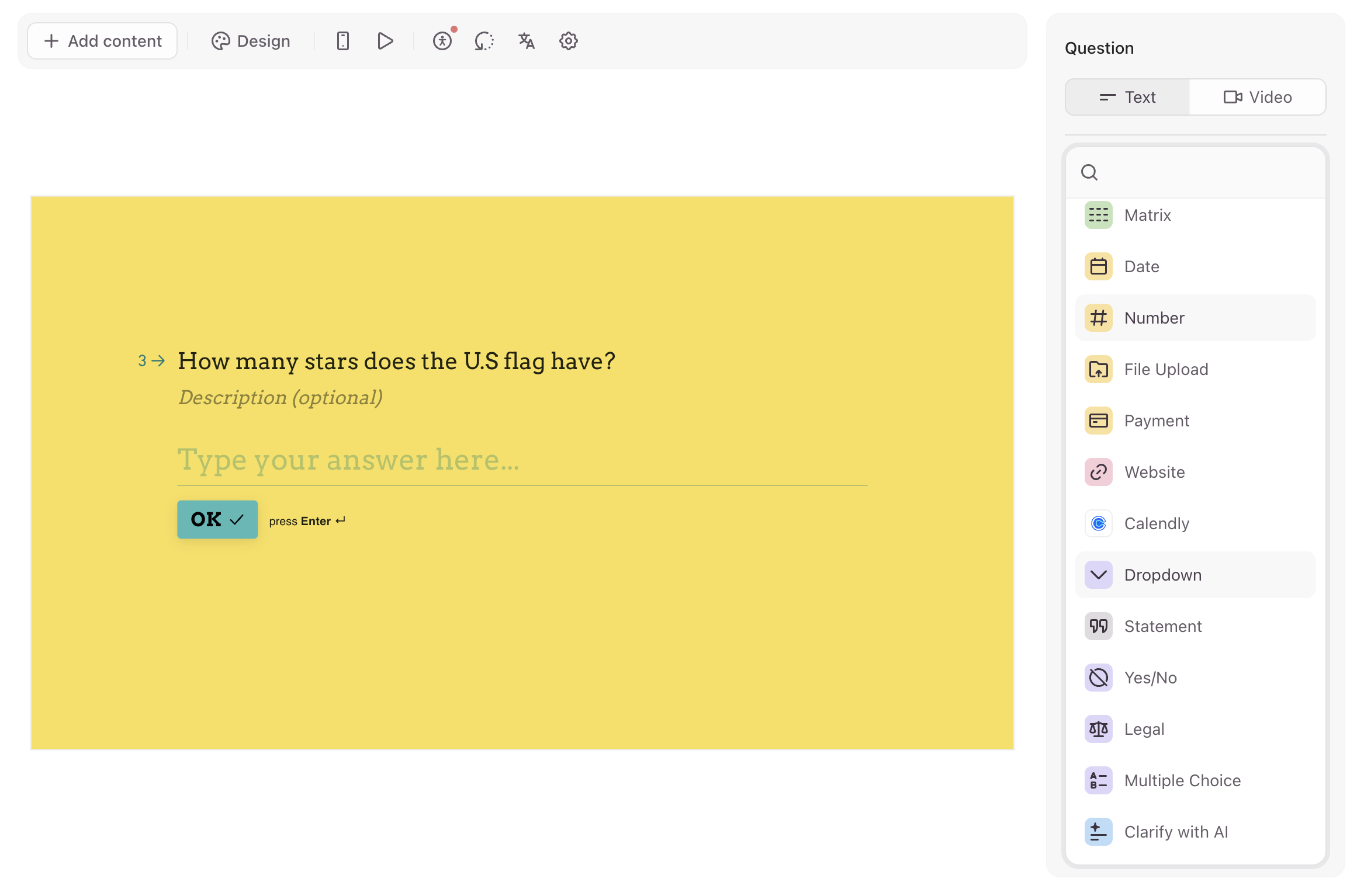Choose the Yes/No question type

tap(1195, 678)
